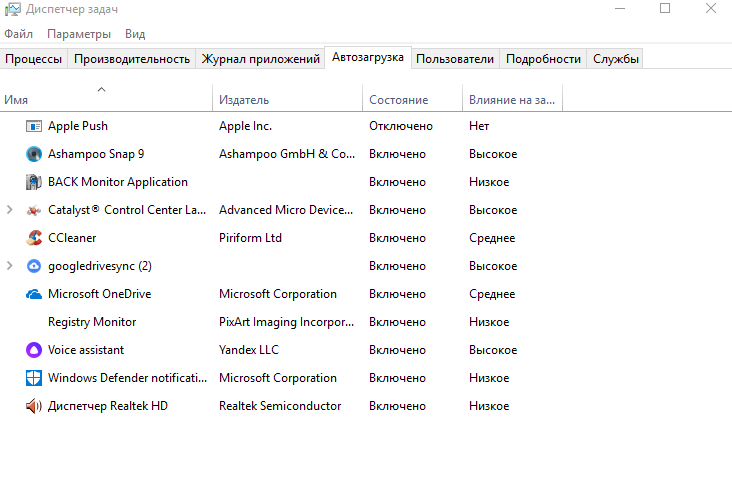Click Ashampoo GmbH & Co... publisher cell
The width and height of the screenshot is (732, 481).
(287, 154)
